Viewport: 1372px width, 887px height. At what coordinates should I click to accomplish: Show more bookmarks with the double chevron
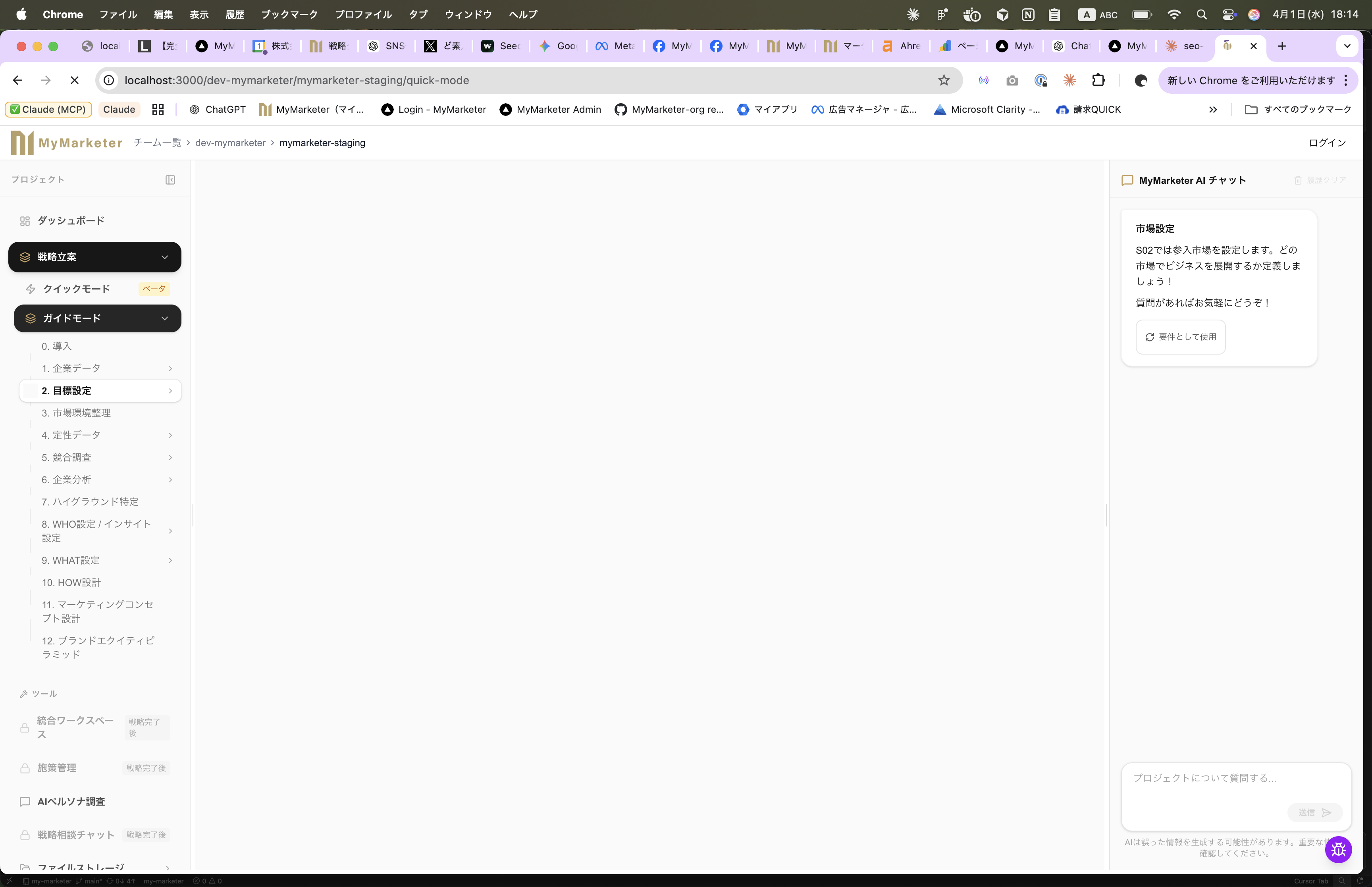pos(1212,110)
